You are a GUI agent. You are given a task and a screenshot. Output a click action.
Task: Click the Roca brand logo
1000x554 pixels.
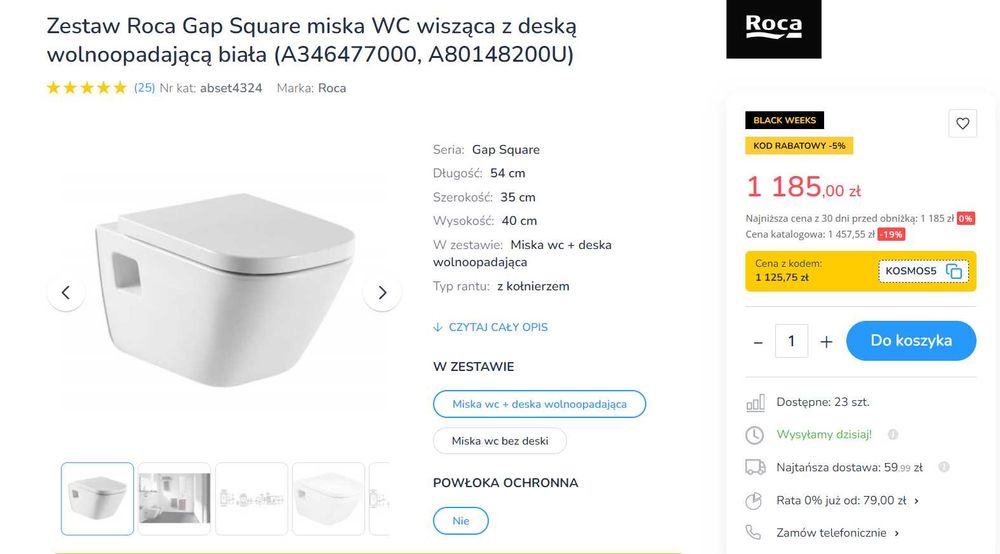773,28
